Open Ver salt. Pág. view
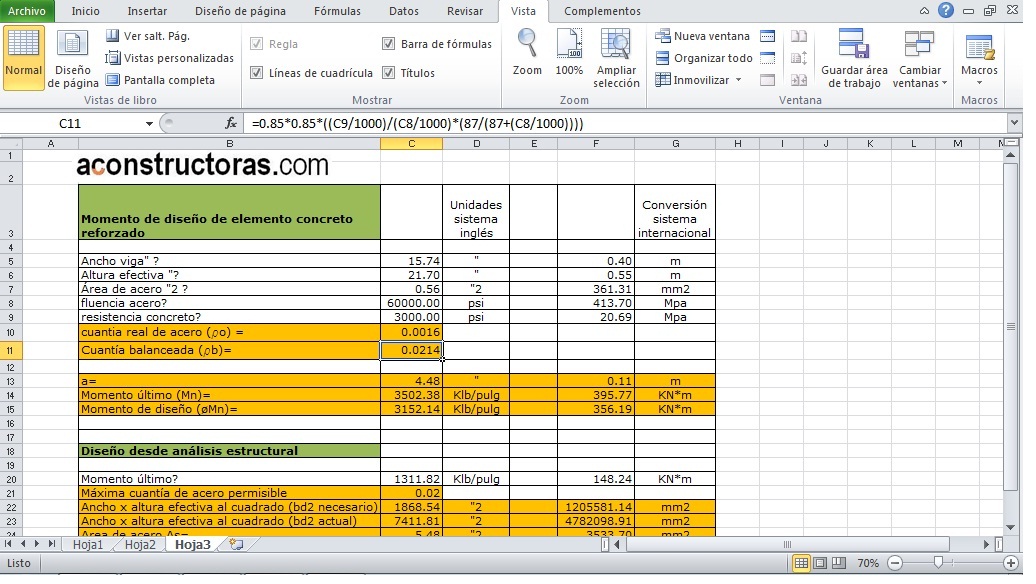This screenshot has width=1036, height=584. coord(148,36)
